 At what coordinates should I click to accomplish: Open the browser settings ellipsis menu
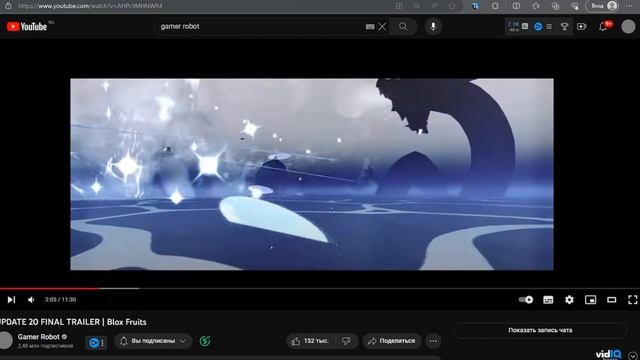tap(629, 6)
